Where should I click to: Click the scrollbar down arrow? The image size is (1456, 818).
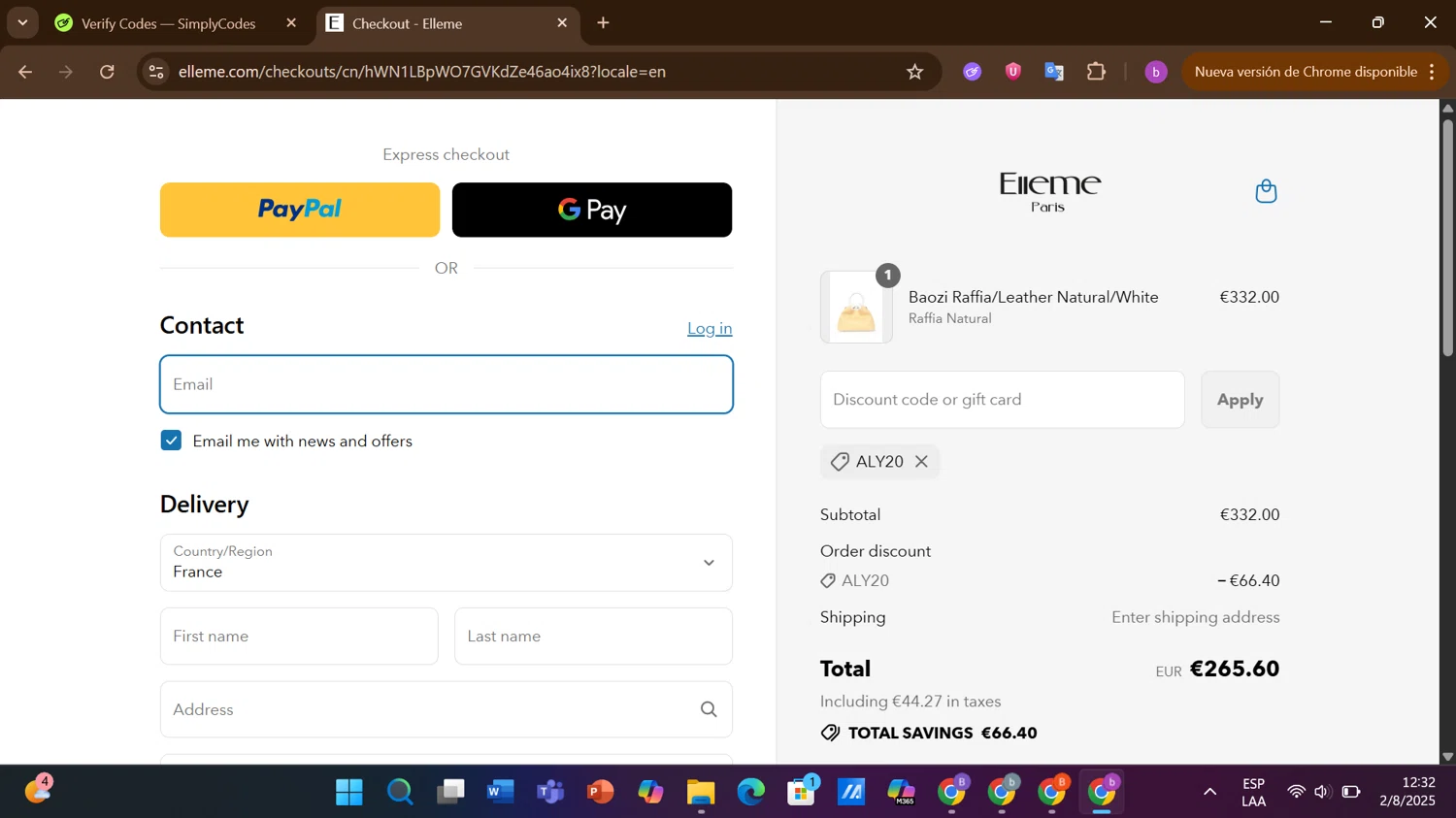tap(1447, 757)
